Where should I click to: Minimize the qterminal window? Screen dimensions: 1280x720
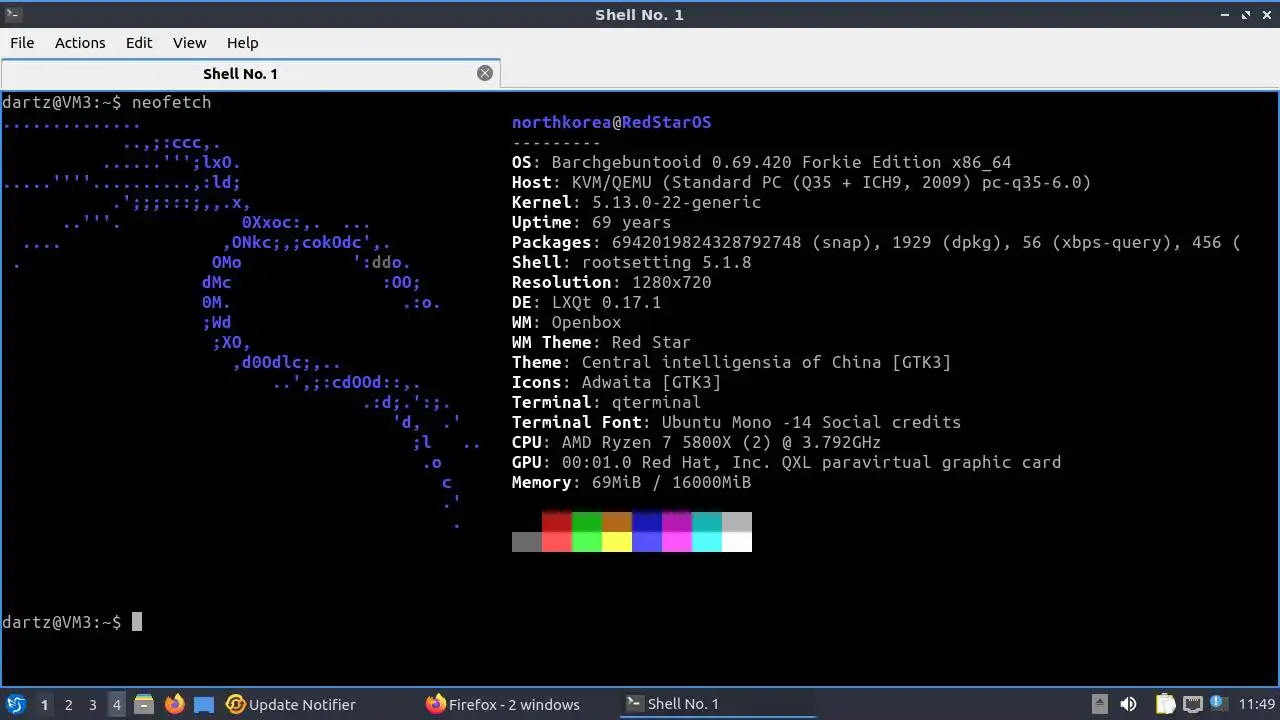(x=1225, y=14)
